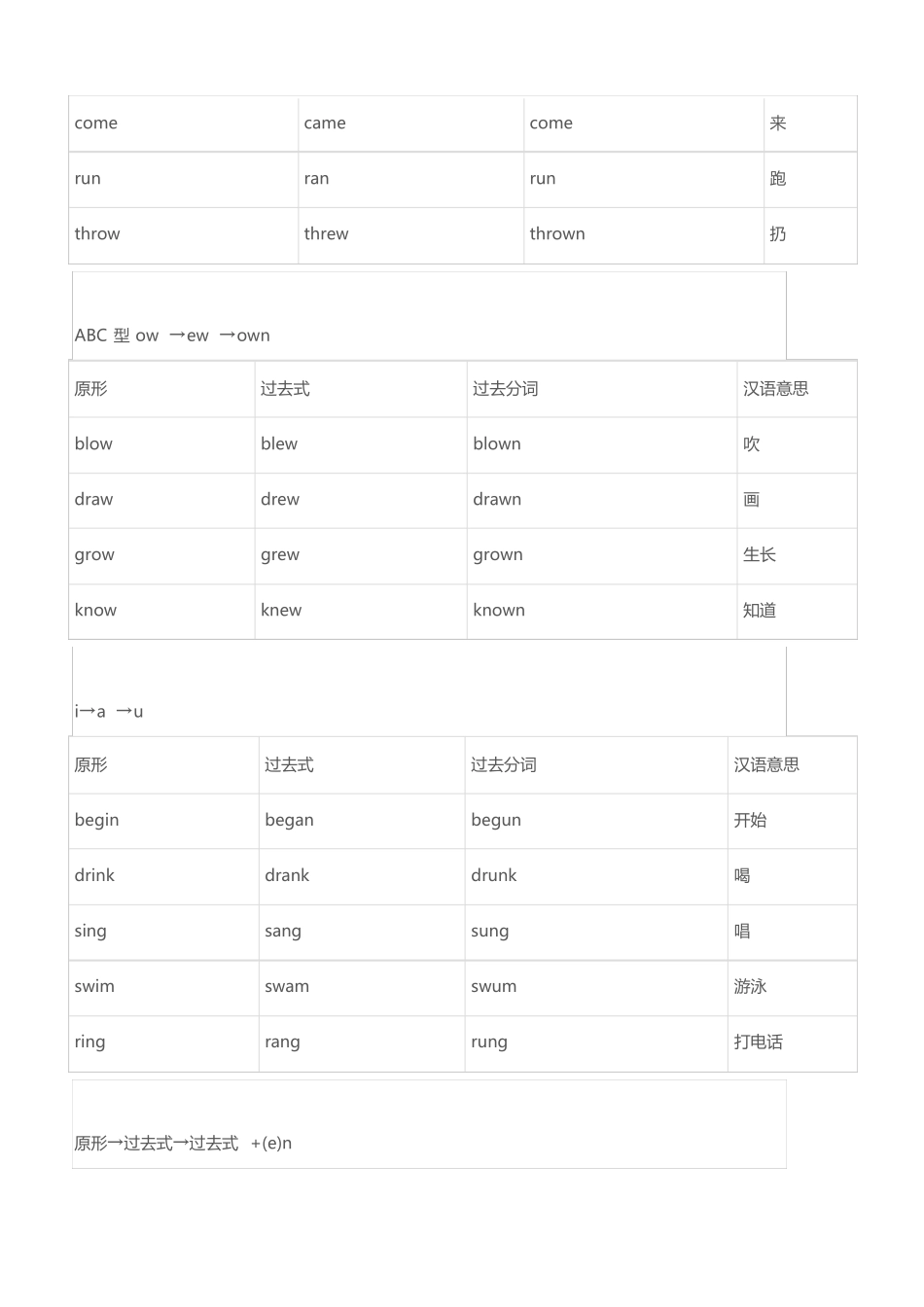Click the word "drawn"
This screenshot has width=924, height=1307.
tap(497, 500)
